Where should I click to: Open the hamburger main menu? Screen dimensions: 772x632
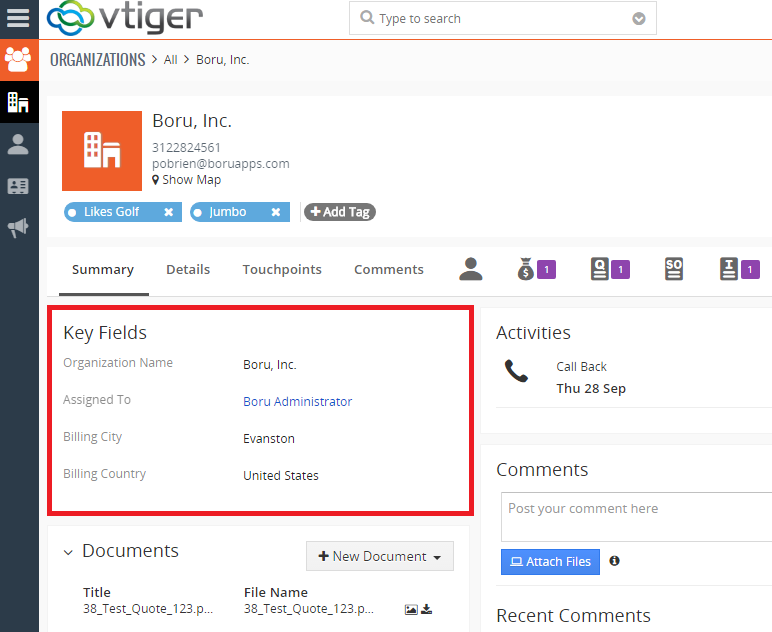pos(18,18)
